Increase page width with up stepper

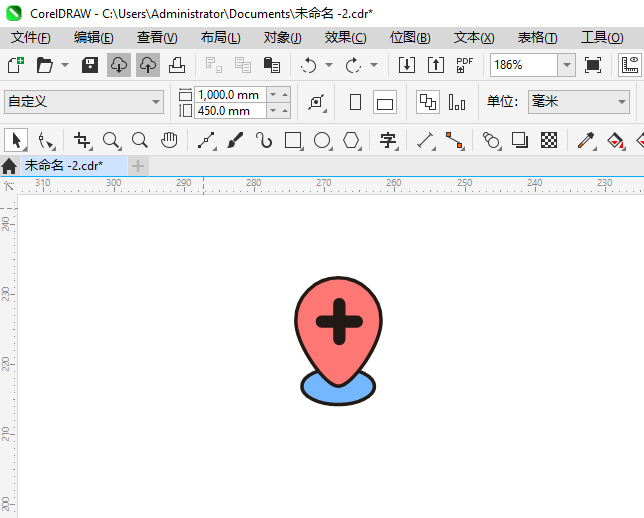click(x=285, y=94)
